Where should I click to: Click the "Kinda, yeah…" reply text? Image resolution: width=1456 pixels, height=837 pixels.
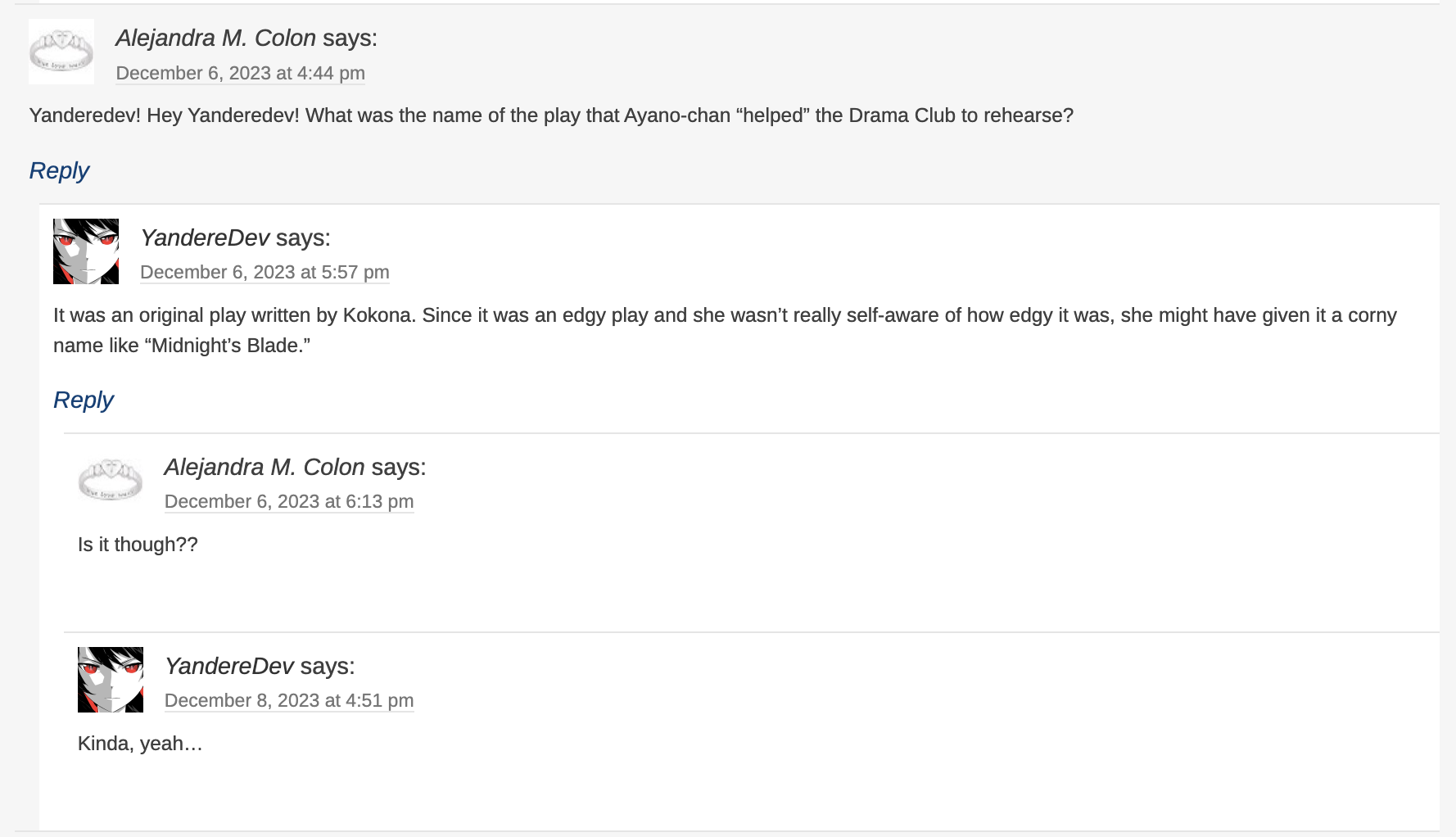[x=140, y=744]
